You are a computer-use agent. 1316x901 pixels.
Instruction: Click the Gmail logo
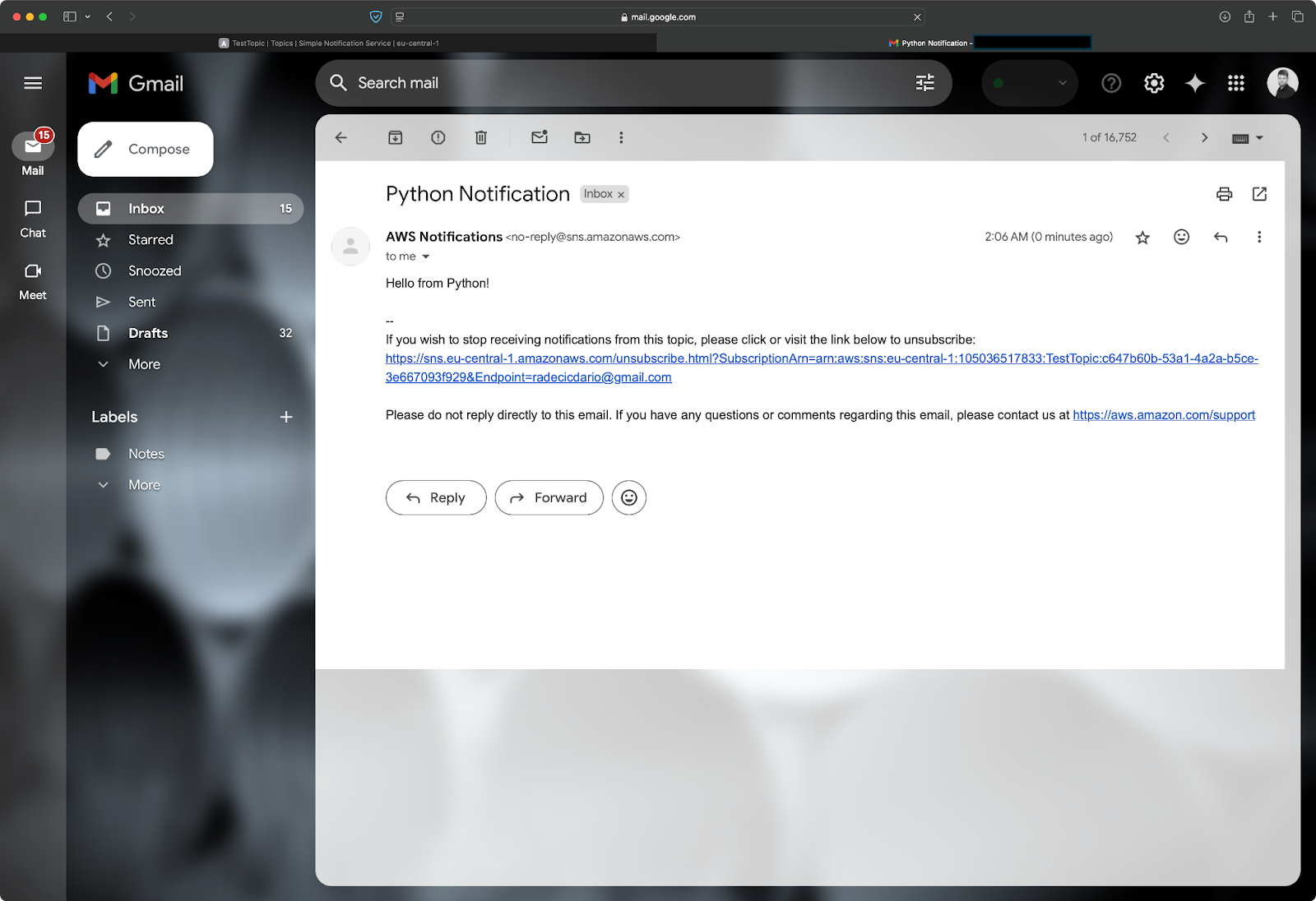pos(136,83)
